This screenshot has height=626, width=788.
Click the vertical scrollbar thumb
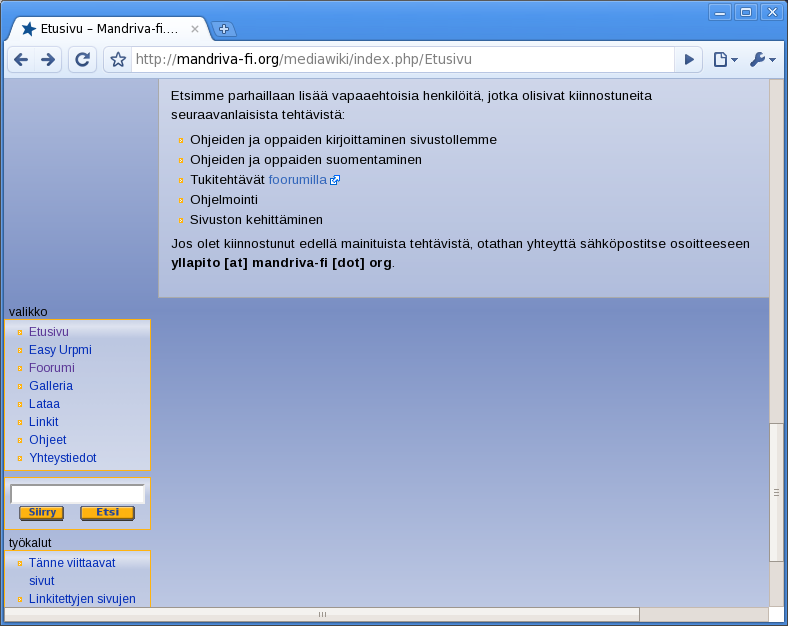click(x=776, y=492)
